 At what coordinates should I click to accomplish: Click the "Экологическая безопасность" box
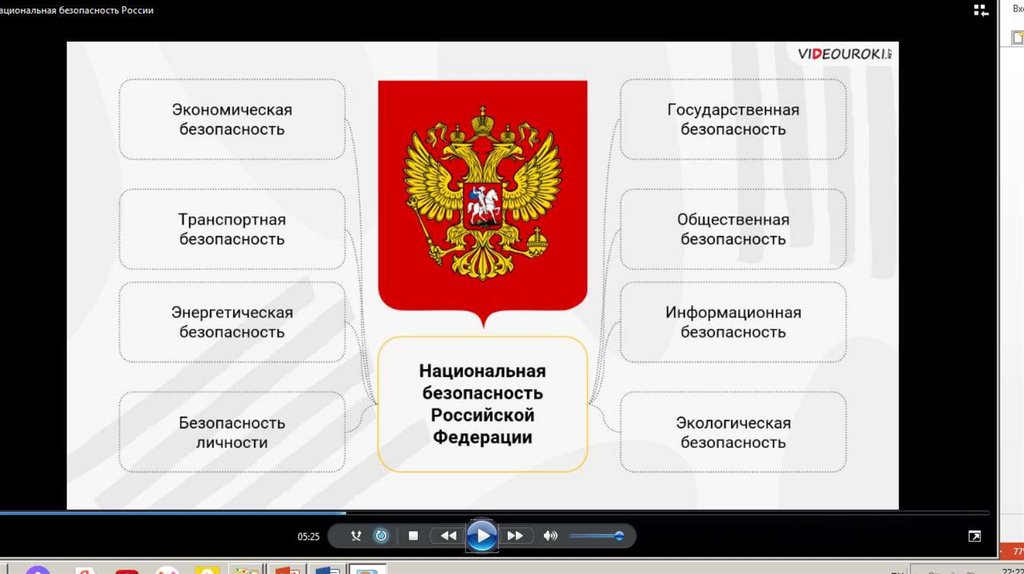(733, 432)
